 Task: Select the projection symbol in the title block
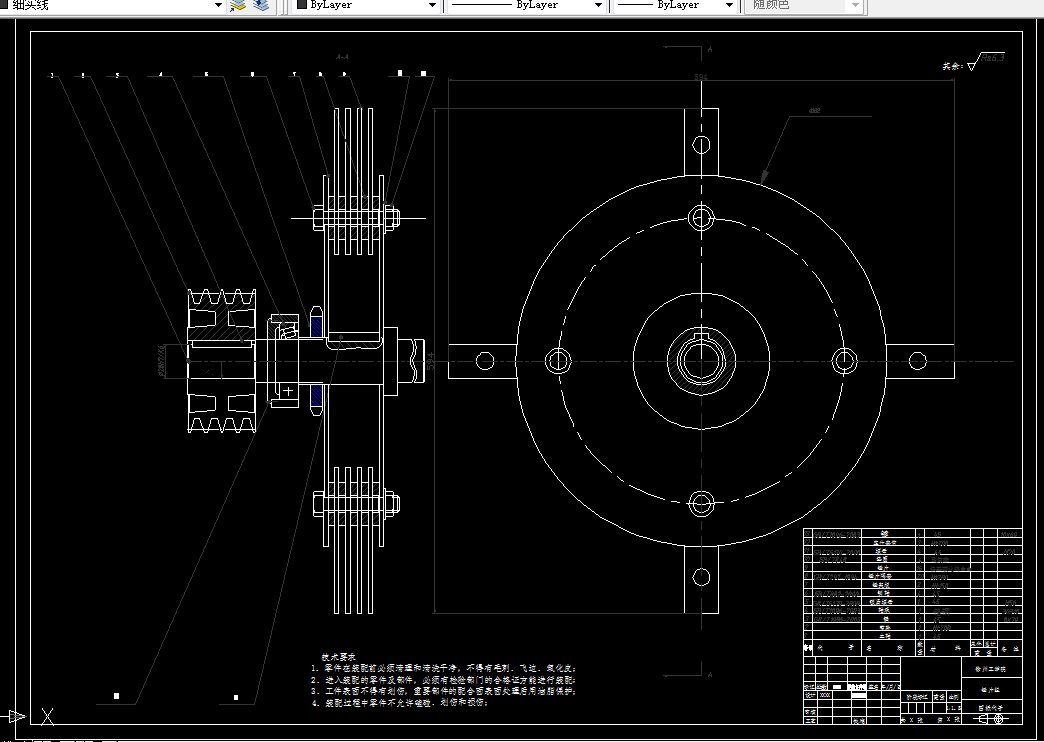[992, 719]
